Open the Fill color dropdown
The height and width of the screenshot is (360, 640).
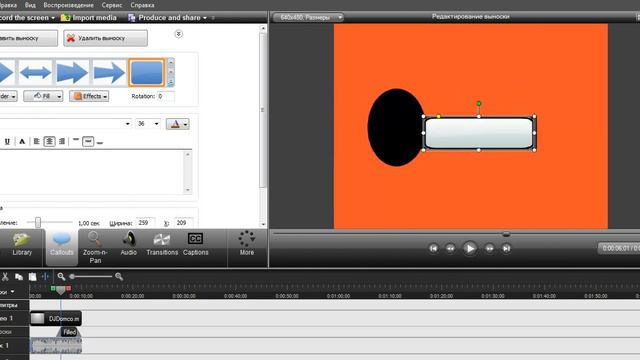click(x=43, y=96)
